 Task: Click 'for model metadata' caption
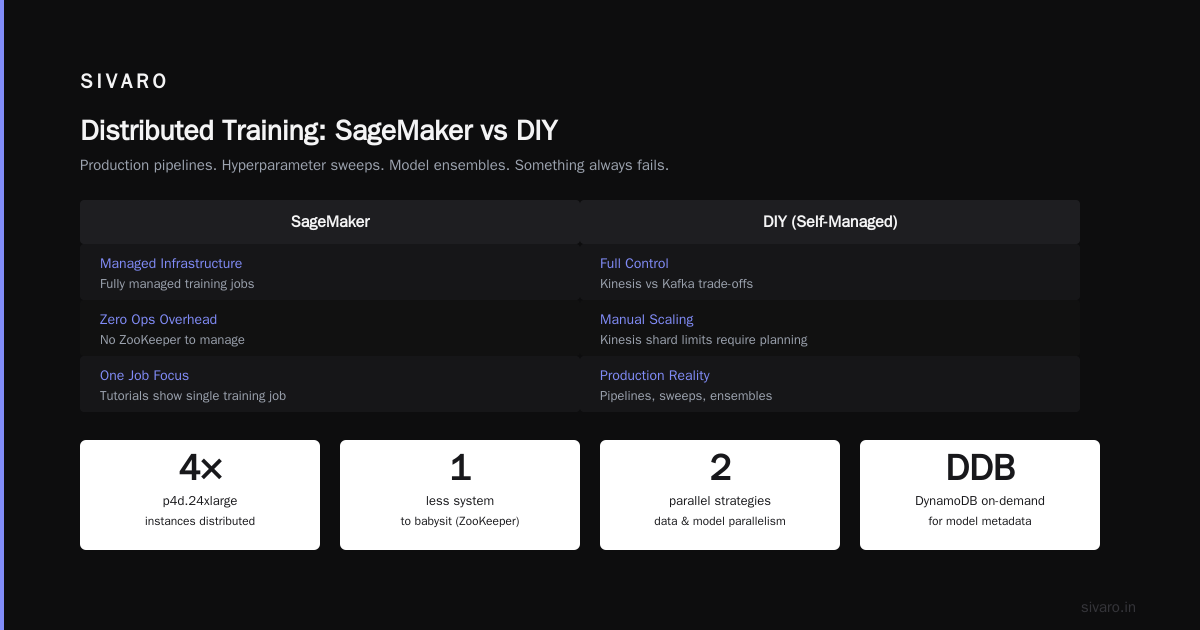coord(980,521)
